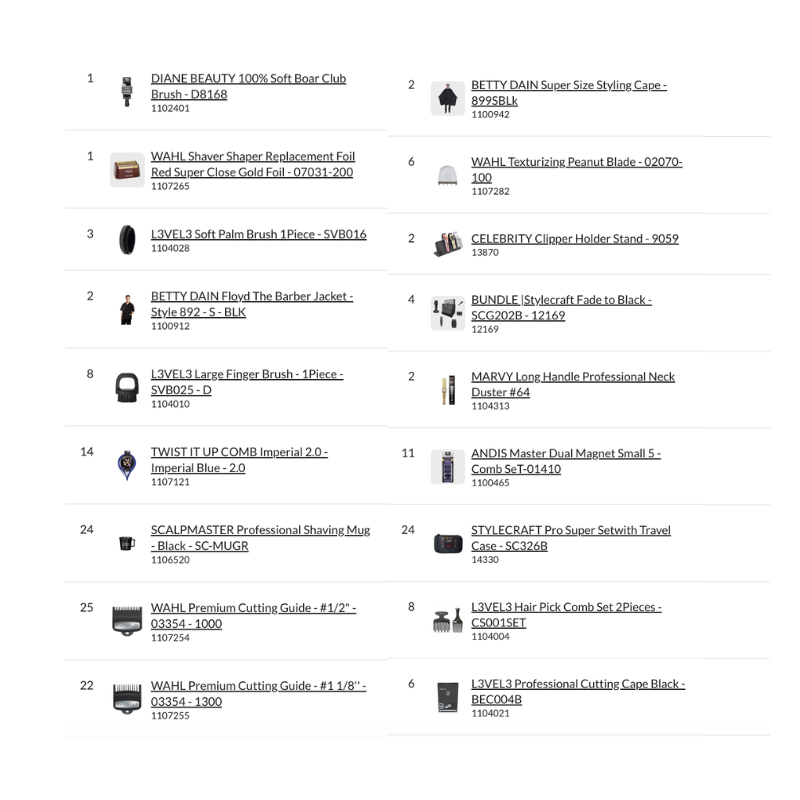Click the Scalpmaster shaving mug image

[127, 544]
